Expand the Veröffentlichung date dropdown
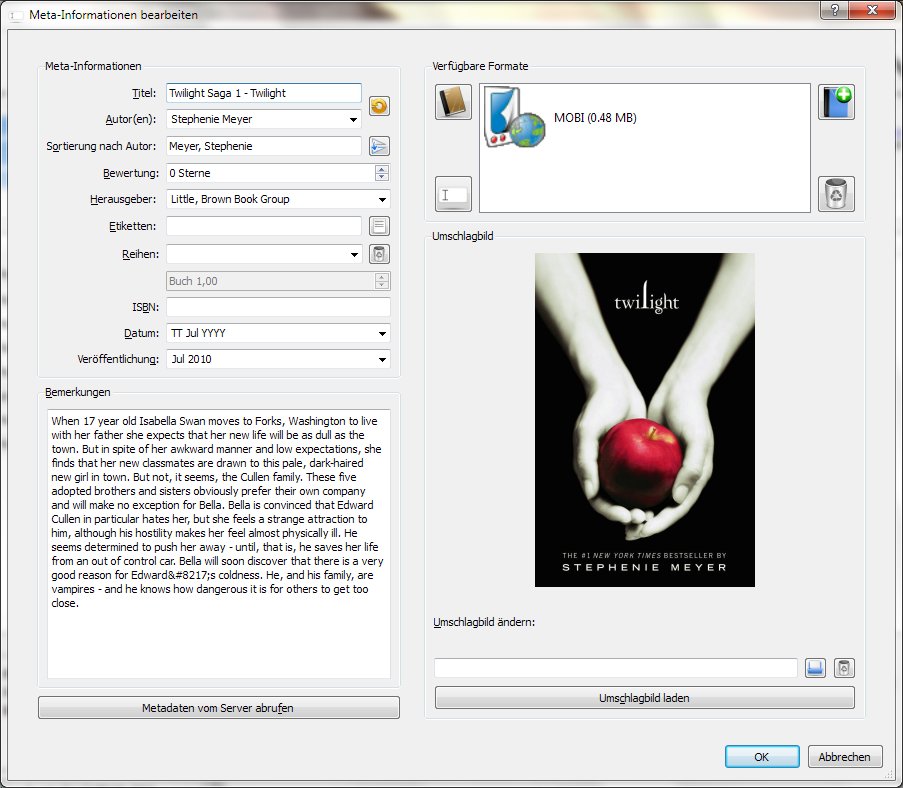The width and height of the screenshot is (903, 788). [x=382, y=359]
